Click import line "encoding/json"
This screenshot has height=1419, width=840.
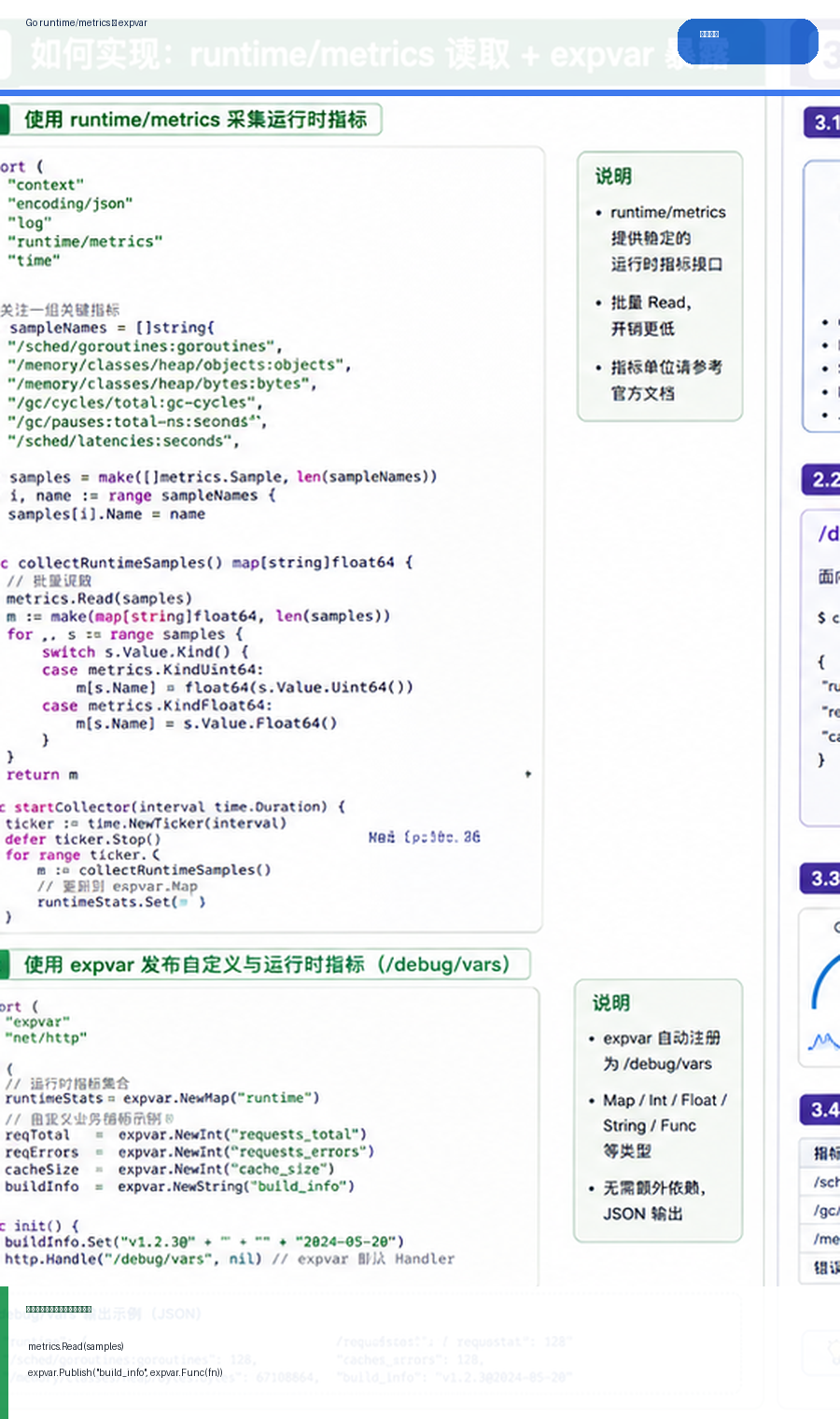click(x=70, y=204)
